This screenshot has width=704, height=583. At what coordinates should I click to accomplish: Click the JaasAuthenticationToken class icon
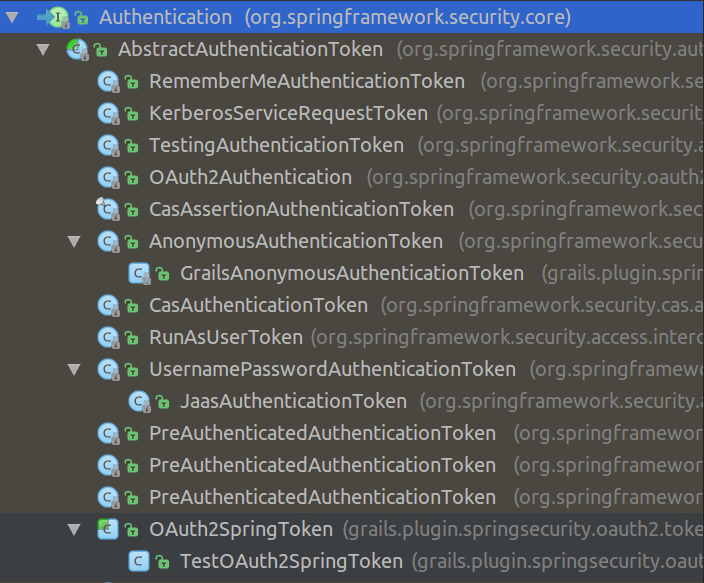click(140, 401)
